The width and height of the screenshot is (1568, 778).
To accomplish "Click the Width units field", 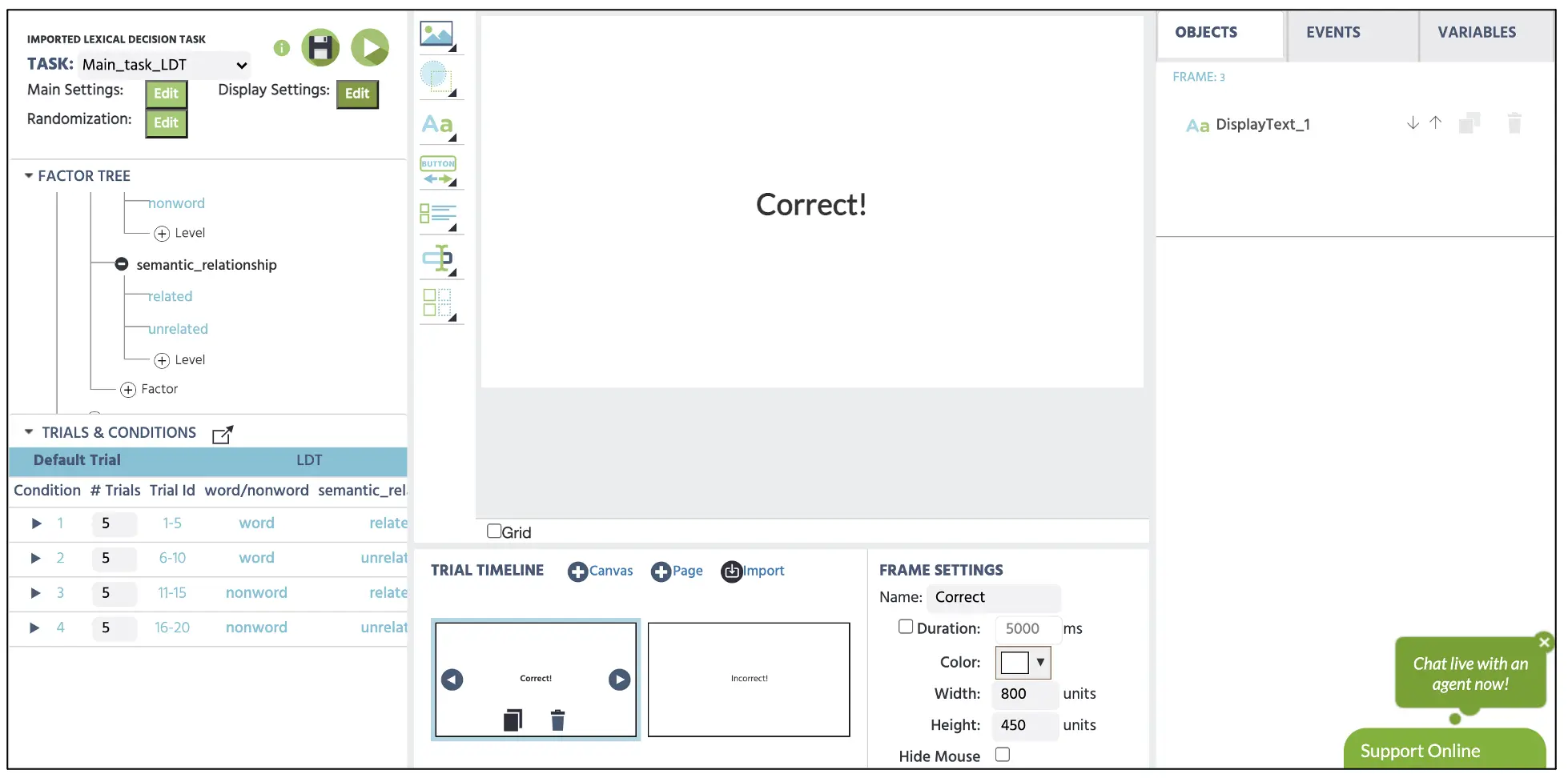I will click(1025, 694).
